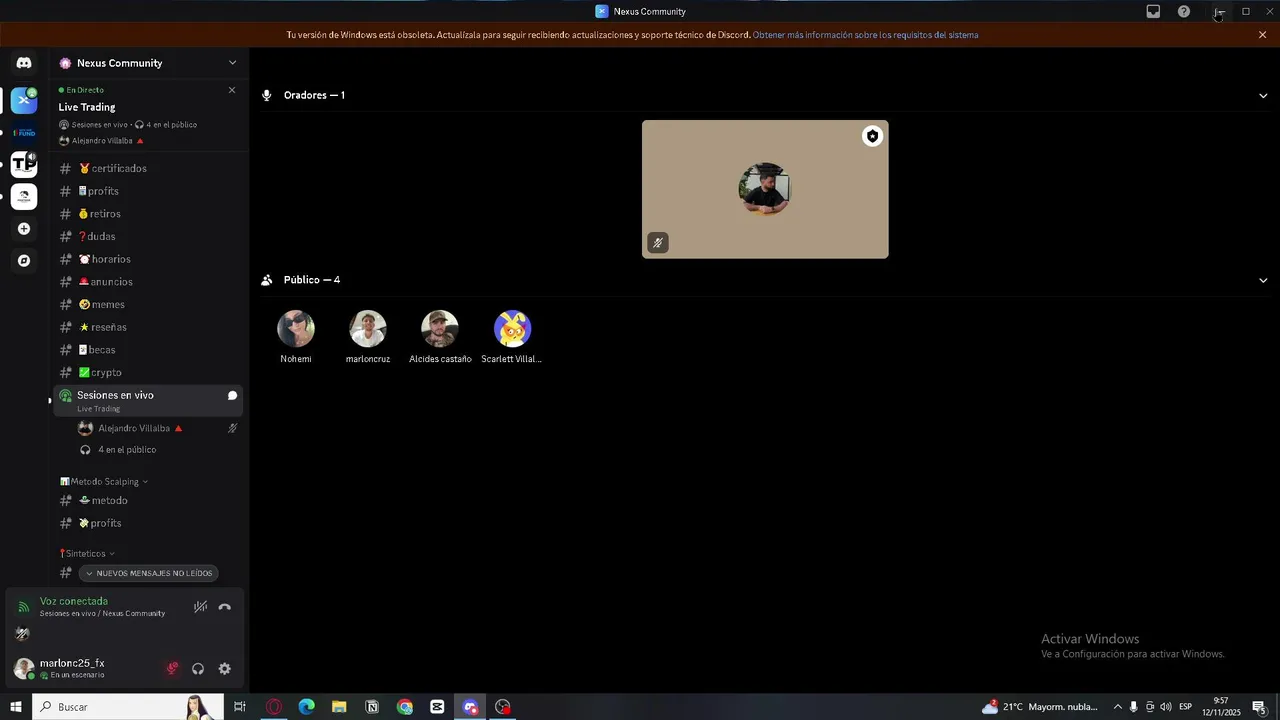Collapse the Sinteticos category

87,554
